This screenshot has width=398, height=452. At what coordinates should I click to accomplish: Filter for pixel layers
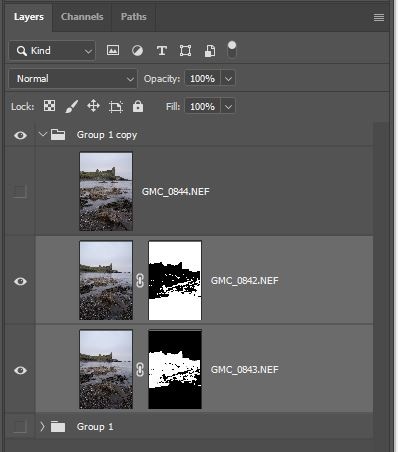pos(113,50)
